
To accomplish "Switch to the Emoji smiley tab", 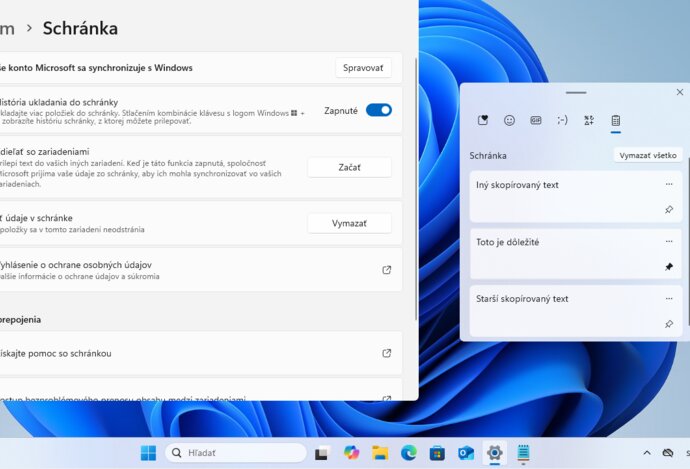I will [509, 120].
